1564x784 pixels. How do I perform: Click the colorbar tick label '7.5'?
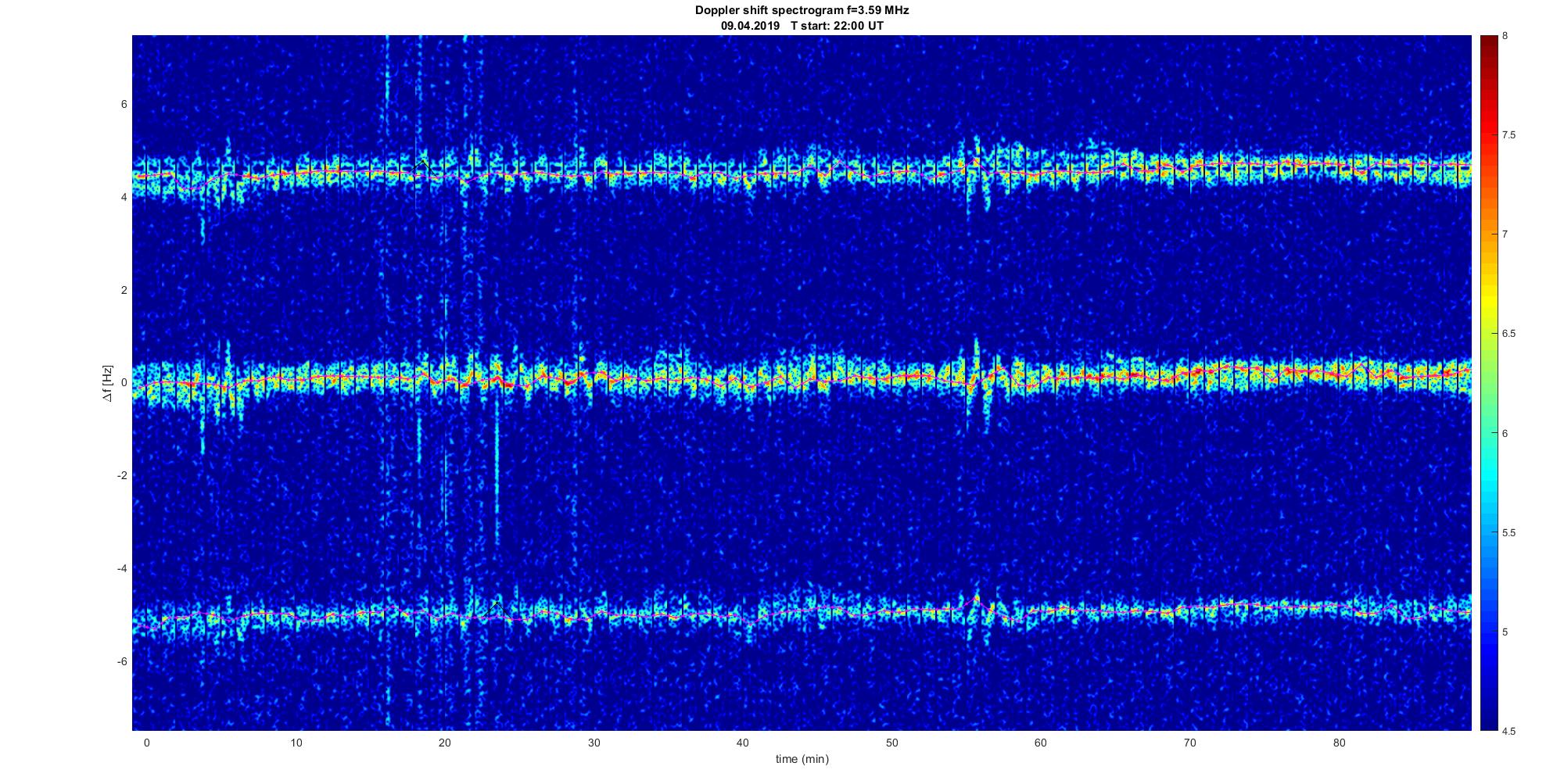pos(1508,135)
